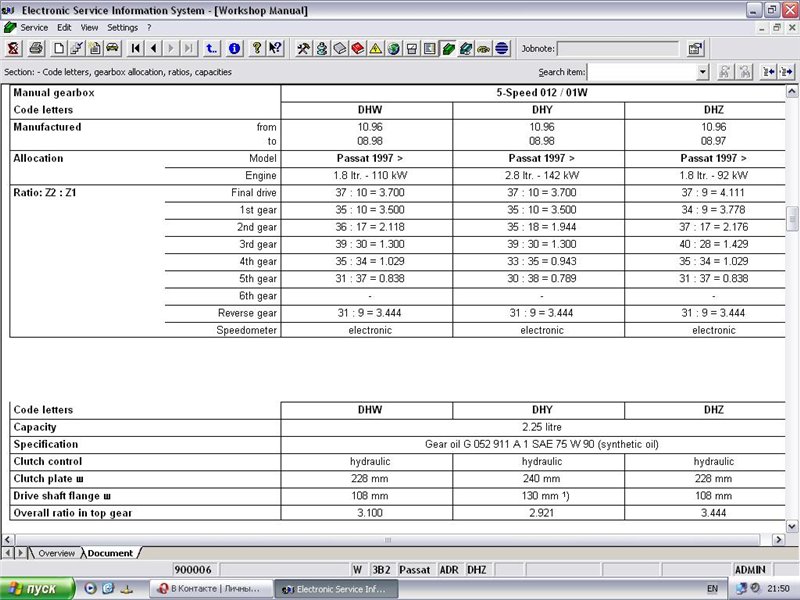This screenshot has width=800, height=600.
Task: Click the vertical scrollbar thumb
Action: (x=792, y=218)
